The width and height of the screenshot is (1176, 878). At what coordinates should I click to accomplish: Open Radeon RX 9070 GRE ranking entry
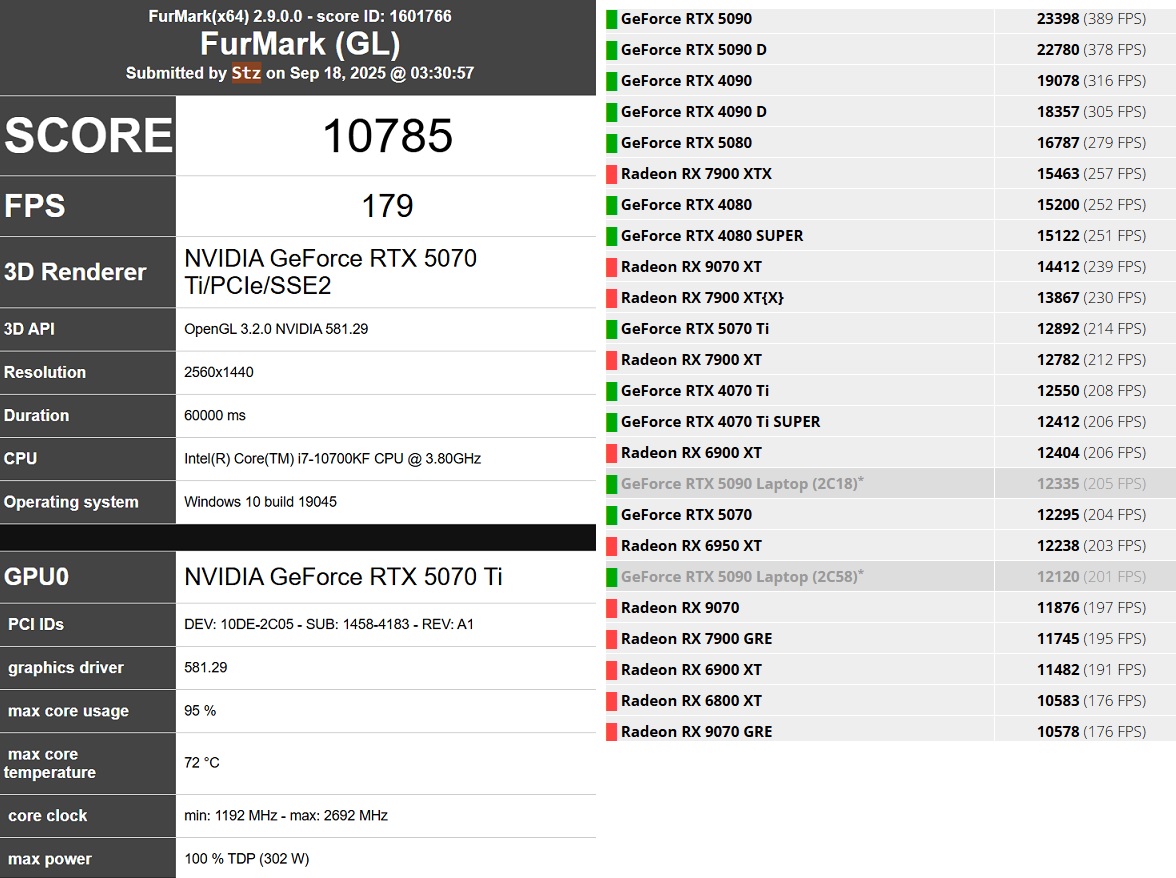[697, 732]
